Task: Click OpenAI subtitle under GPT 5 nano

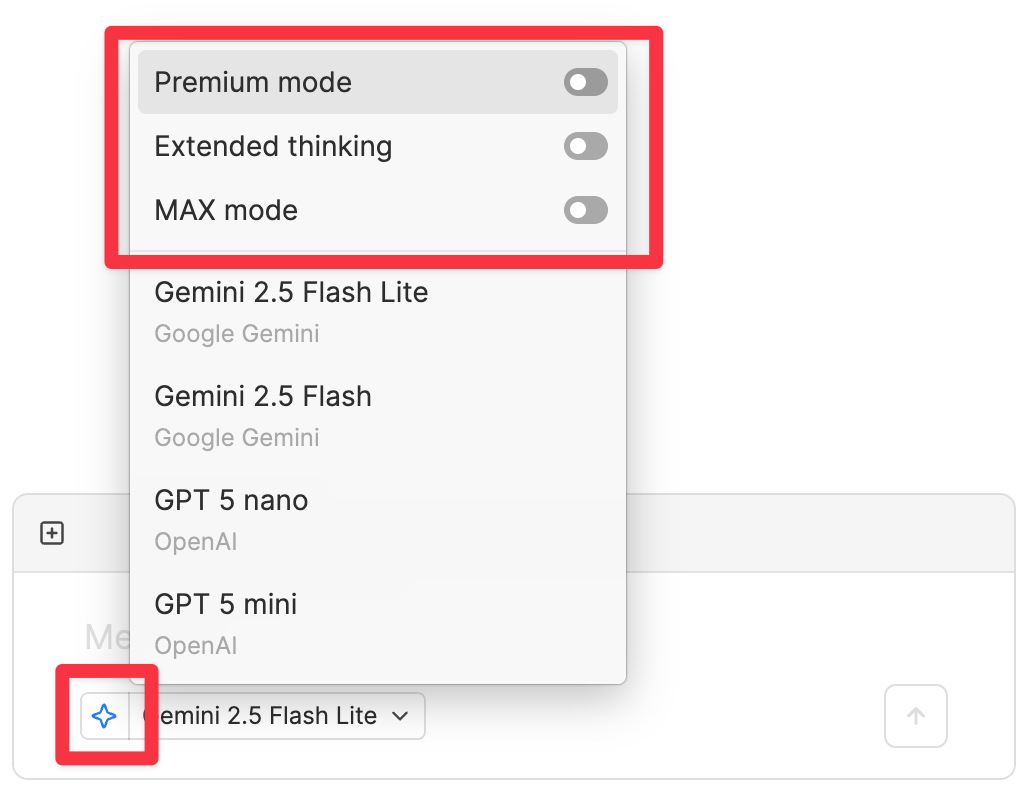Action: coord(196,542)
